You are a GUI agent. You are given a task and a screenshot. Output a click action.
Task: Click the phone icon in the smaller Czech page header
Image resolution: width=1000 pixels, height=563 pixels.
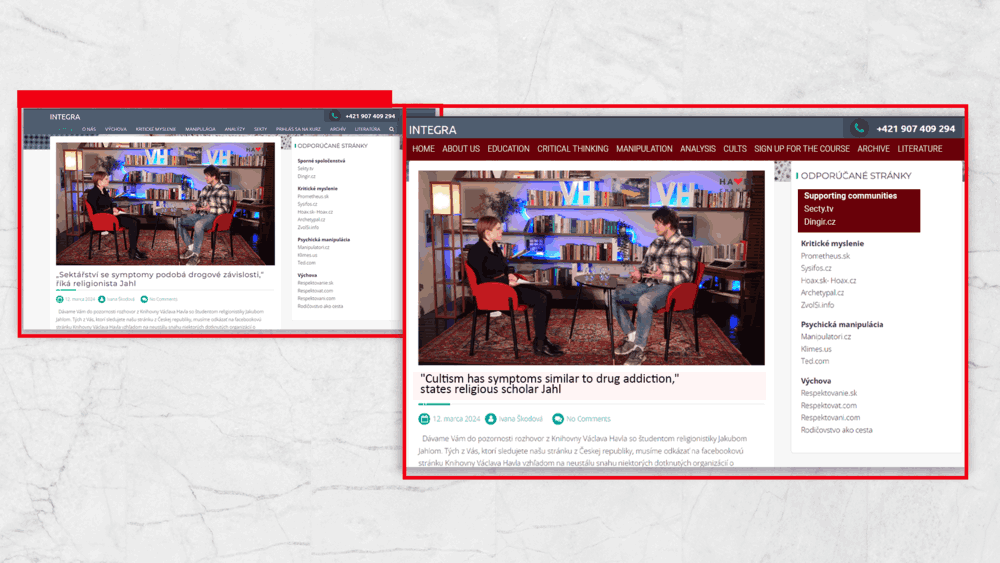click(334, 116)
